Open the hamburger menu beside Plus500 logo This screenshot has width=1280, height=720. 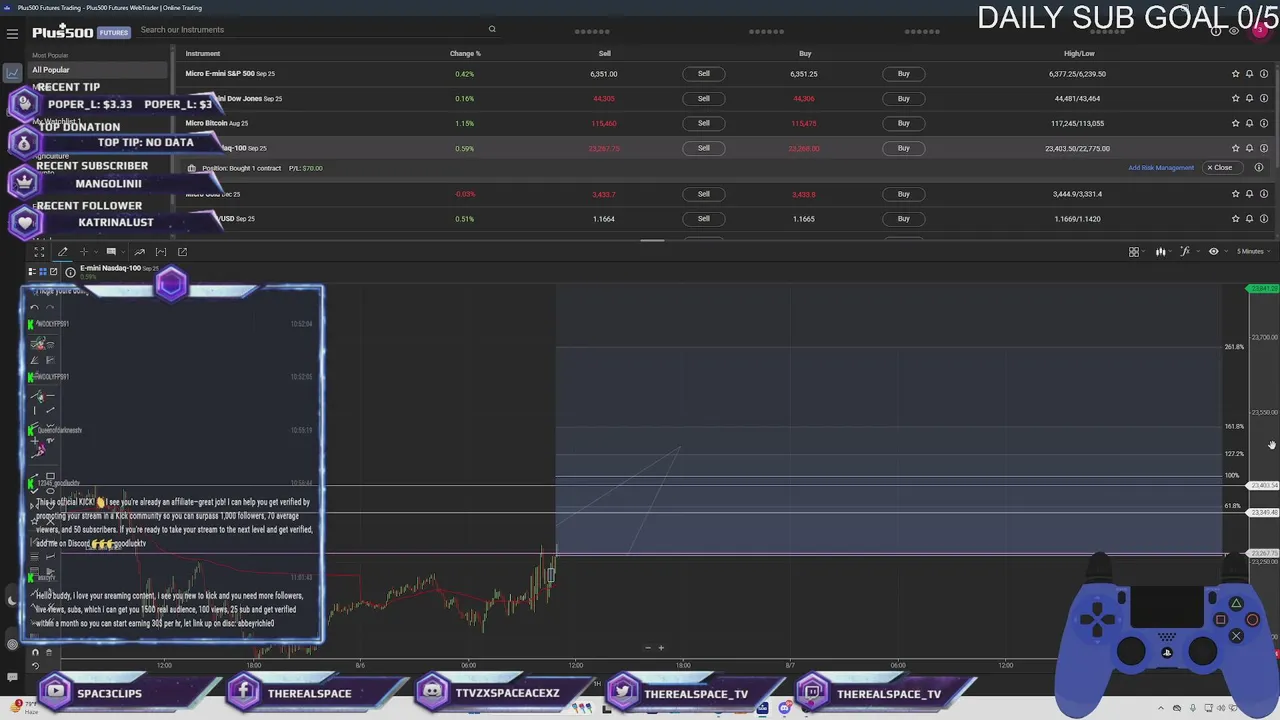pos(12,33)
